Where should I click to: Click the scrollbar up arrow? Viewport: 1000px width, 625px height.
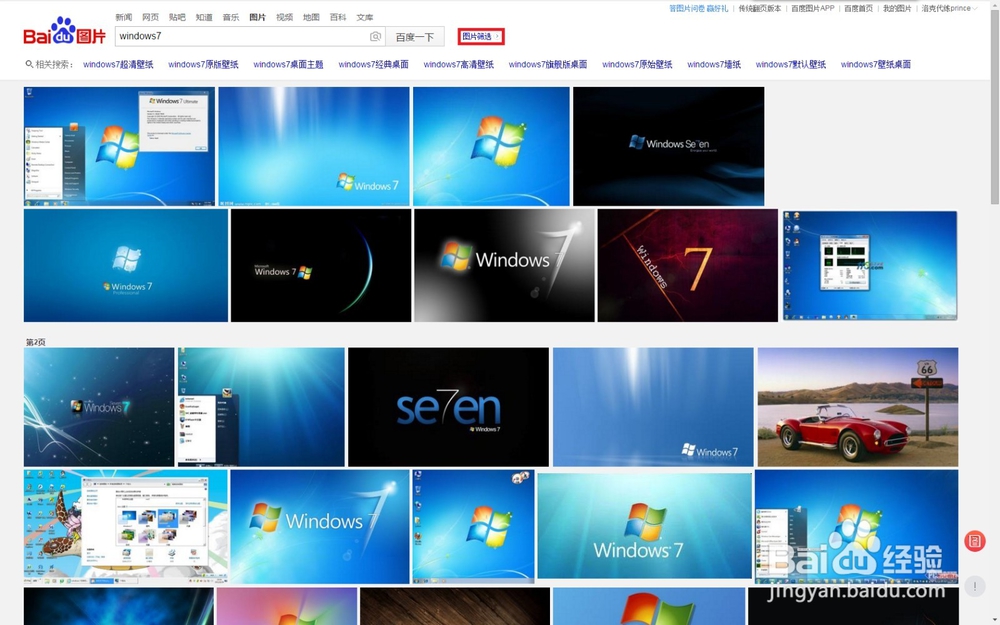pyautogui.click(x=995, y=4)
